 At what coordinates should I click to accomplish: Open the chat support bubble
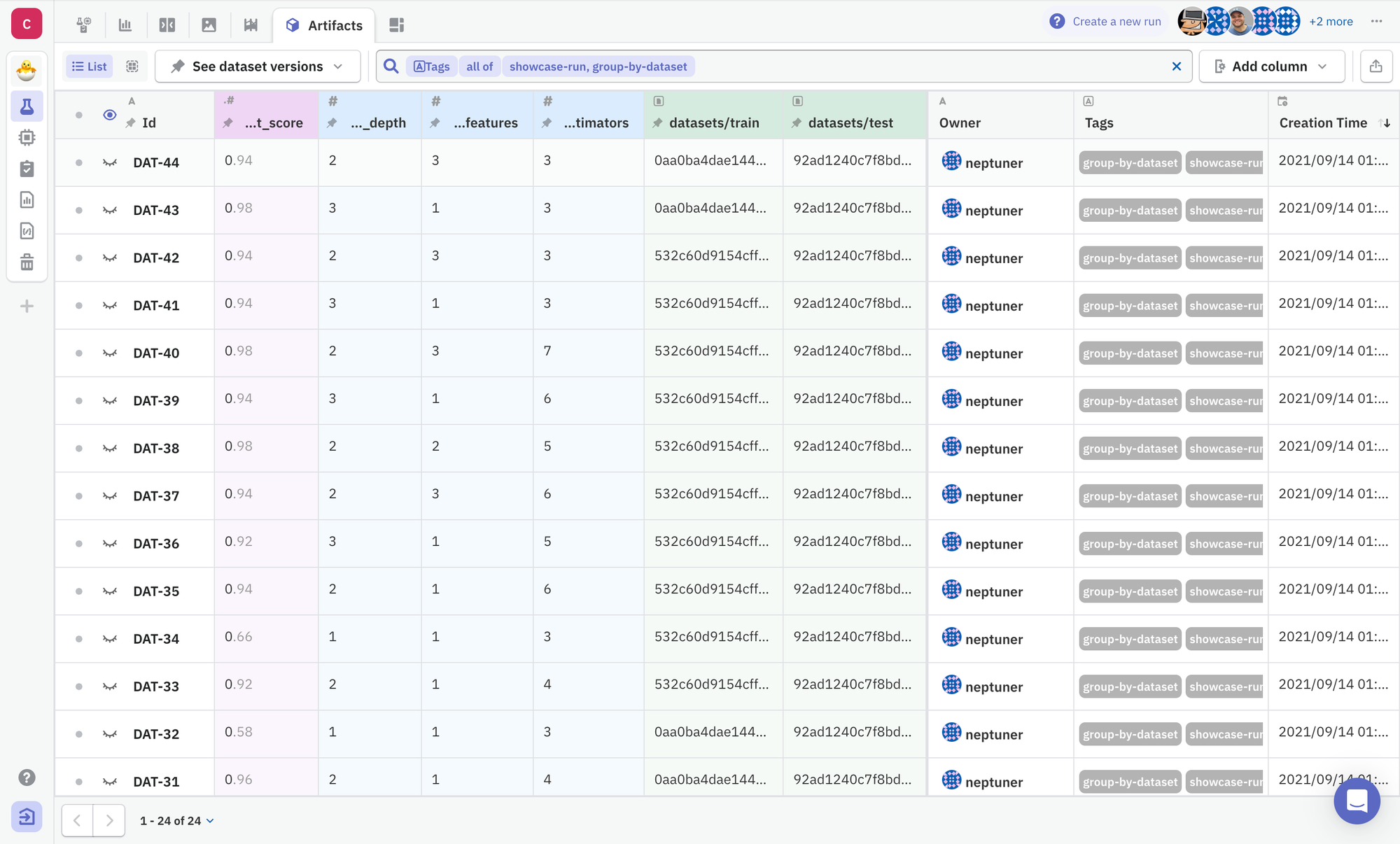pos(1356,801)
